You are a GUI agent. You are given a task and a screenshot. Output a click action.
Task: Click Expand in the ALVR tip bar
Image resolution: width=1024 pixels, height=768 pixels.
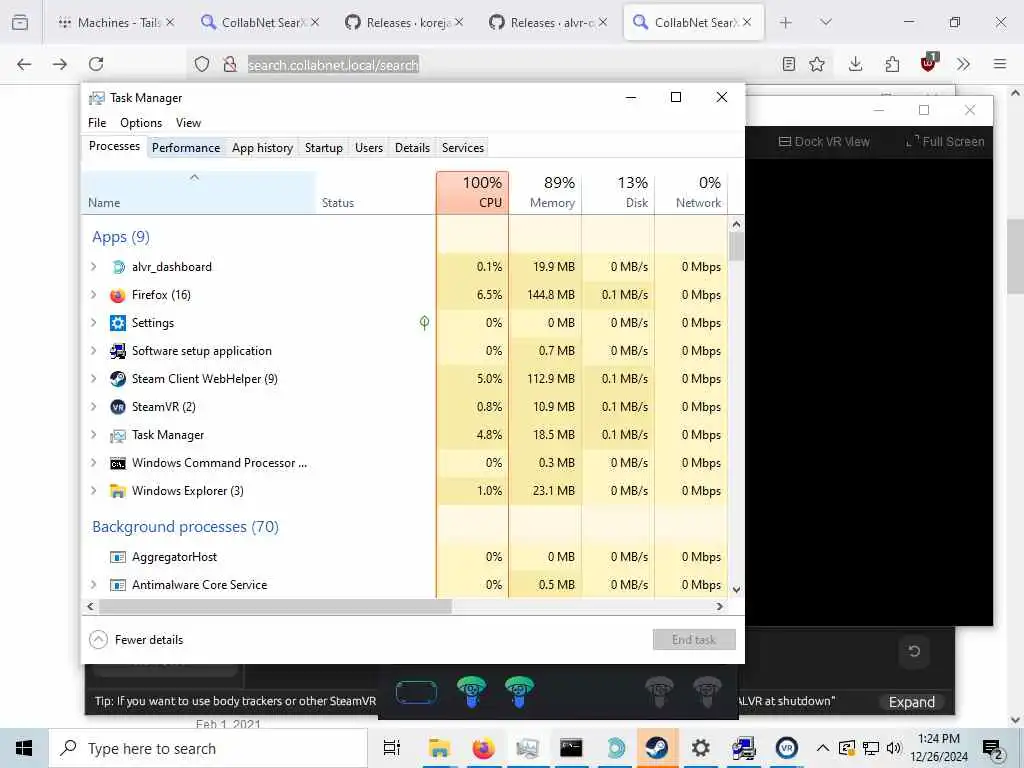912,702
